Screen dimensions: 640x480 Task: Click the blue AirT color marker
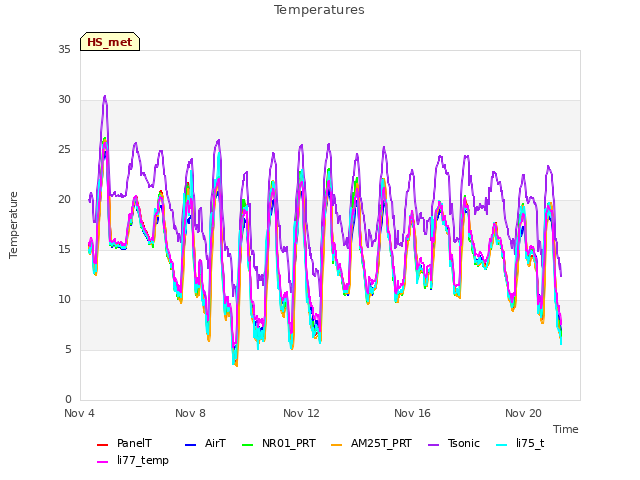point(191,444)
